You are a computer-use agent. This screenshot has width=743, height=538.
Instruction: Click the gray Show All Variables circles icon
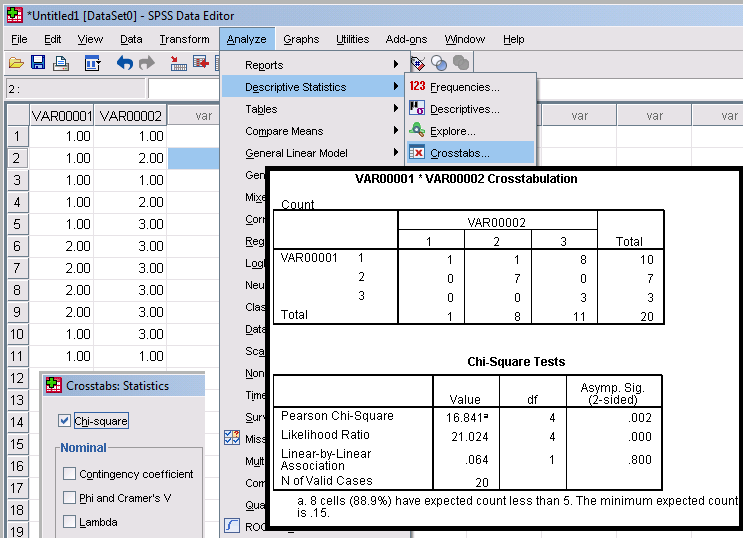pyautogui.click(x=461, y=63)
